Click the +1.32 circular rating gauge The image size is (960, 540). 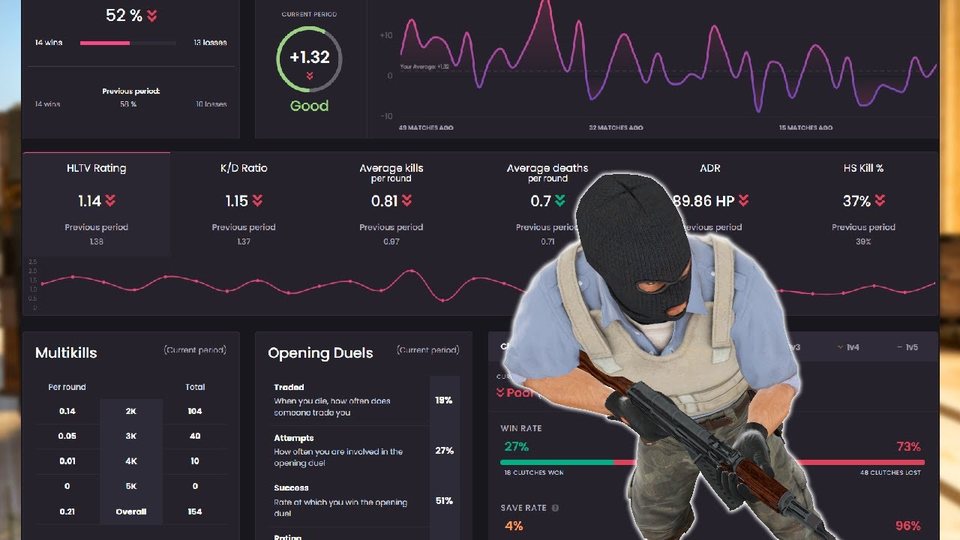(309, 59)
